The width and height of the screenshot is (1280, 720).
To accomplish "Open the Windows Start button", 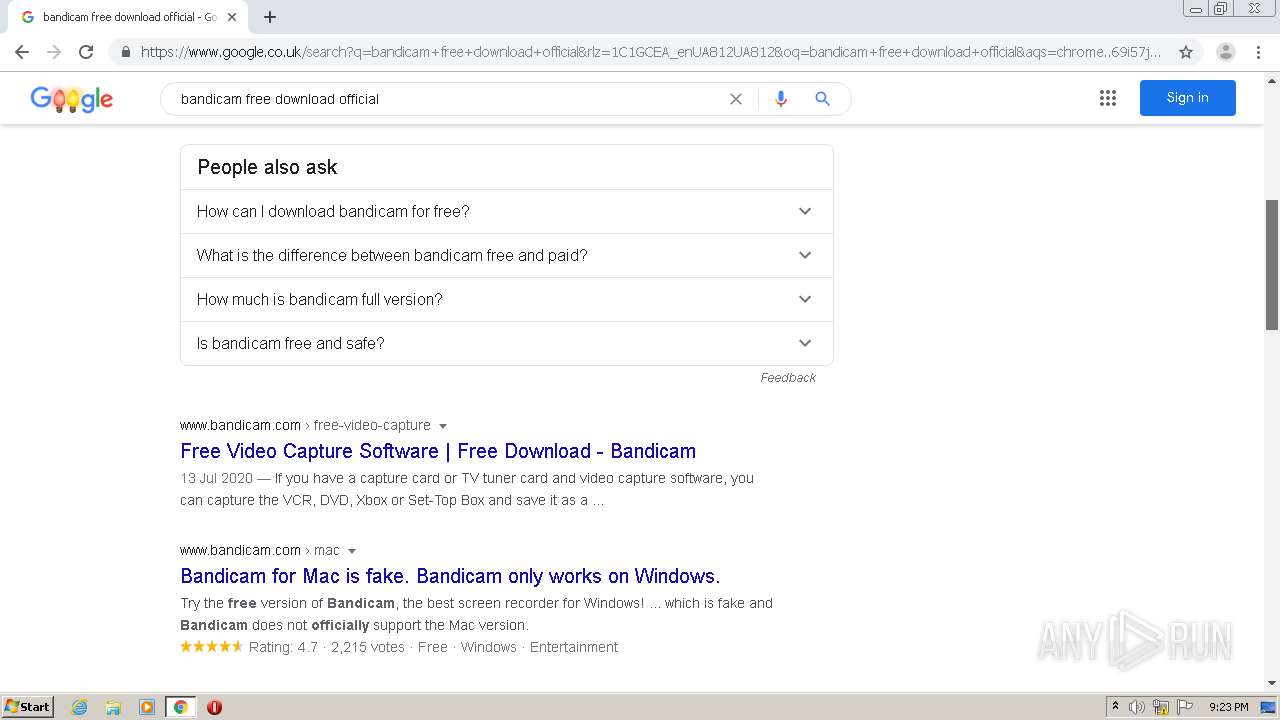I will point(27,707).
